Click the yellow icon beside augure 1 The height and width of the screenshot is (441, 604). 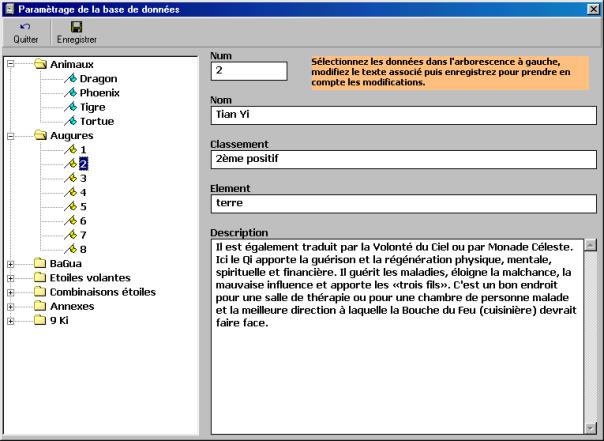[x=70, y=149]
